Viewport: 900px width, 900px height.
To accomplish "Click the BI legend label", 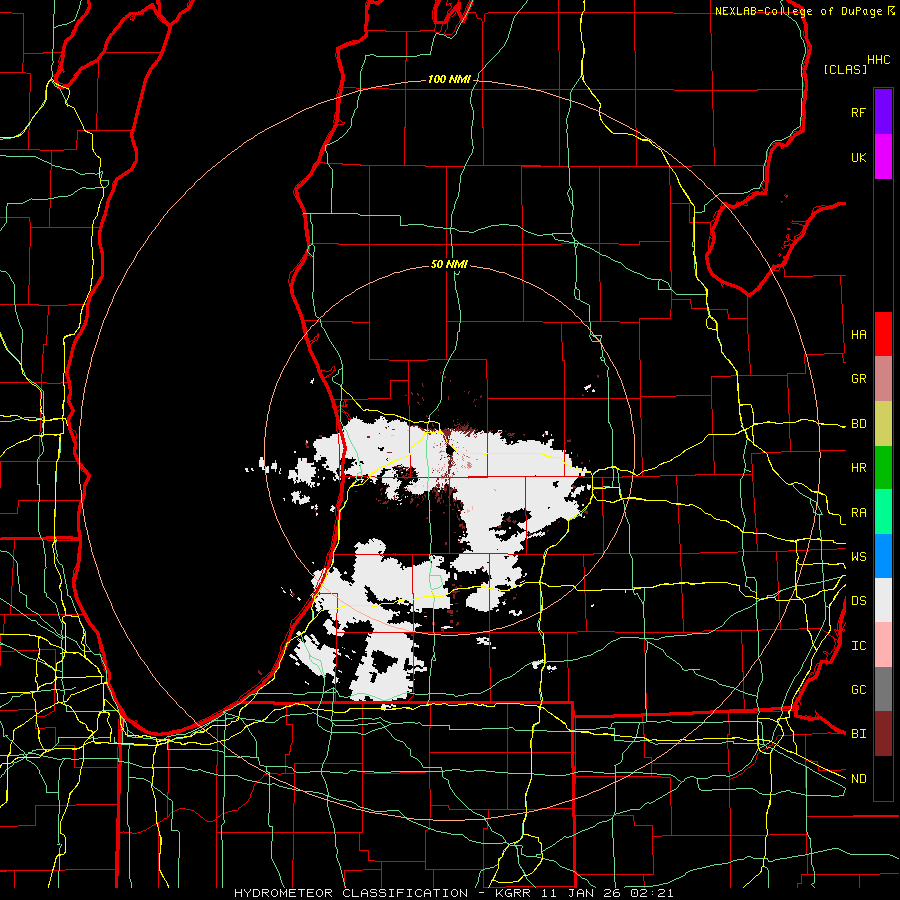I will point(858,734).
